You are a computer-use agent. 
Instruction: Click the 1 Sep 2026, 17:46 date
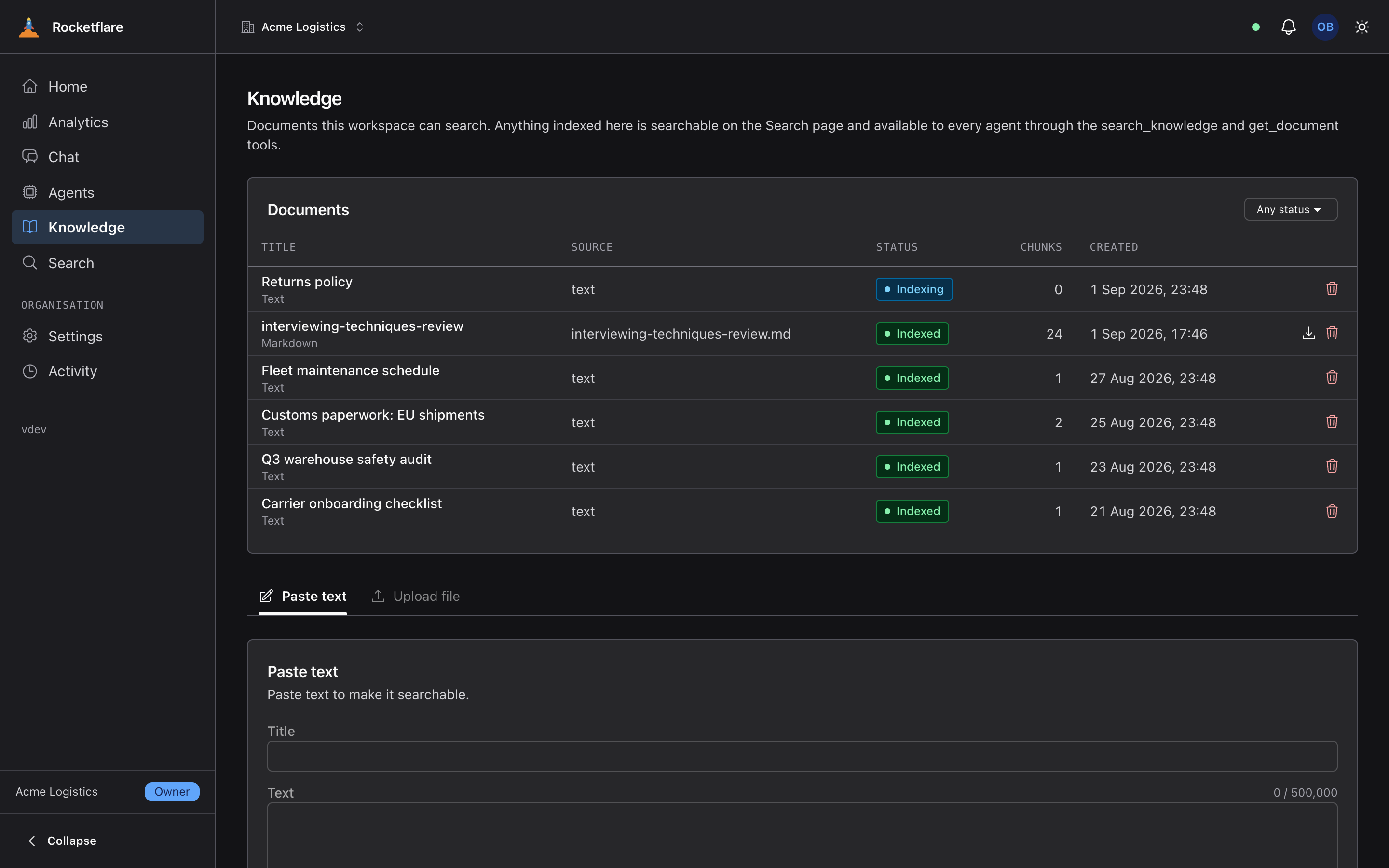click(x=1148, y=334)
